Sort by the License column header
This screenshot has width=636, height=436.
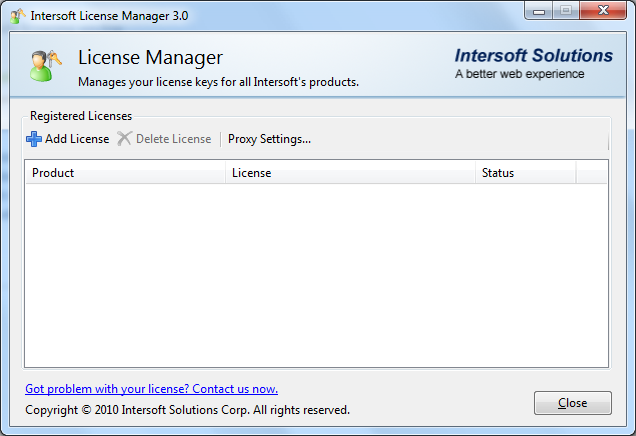pos(350,173)
